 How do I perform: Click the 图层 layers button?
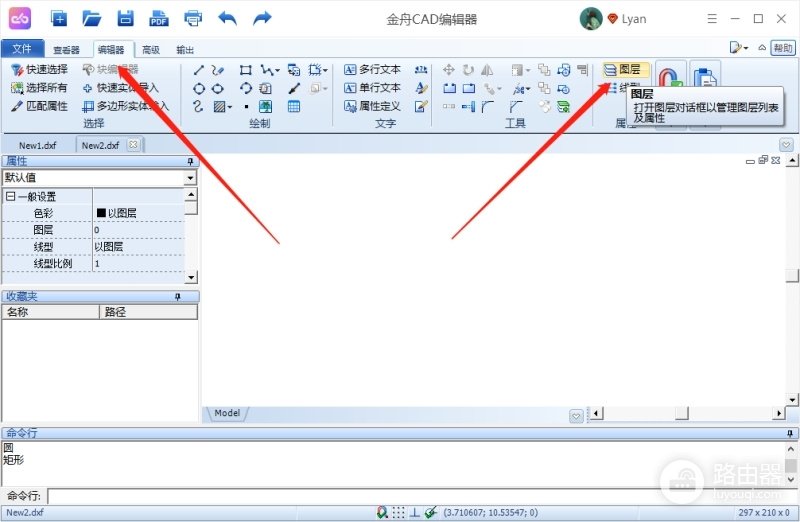point(626,69)
